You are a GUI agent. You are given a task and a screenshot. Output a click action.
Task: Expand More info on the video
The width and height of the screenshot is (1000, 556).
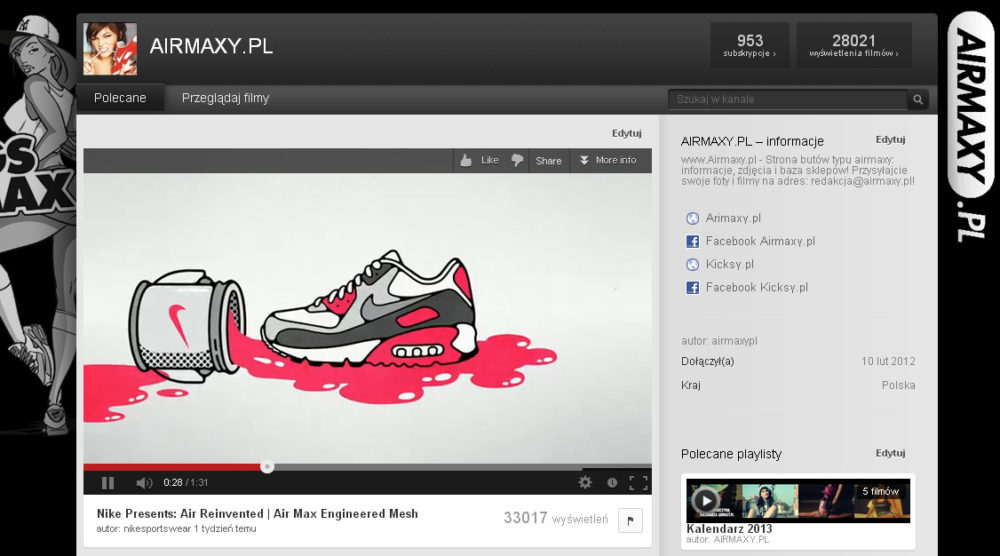point(608,160)
